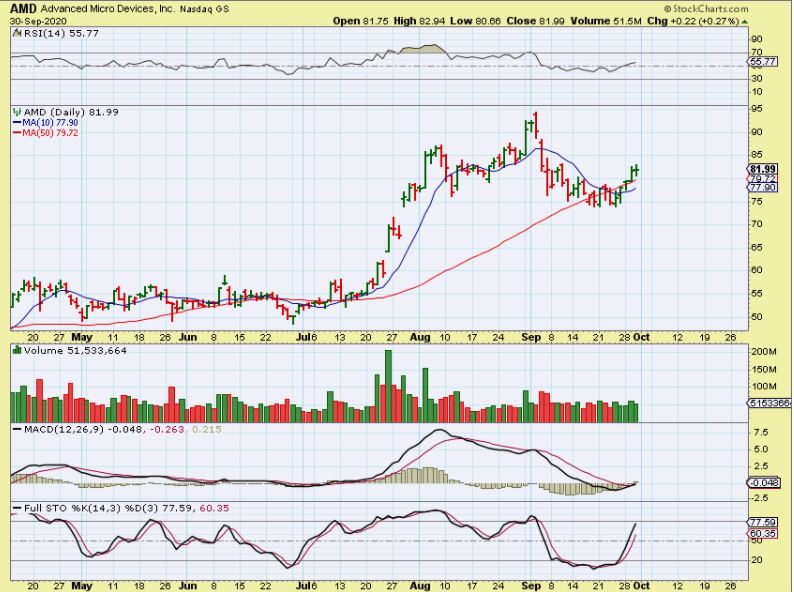The image size is (794, 592).
Task: Click the 200M volume axis label
Action: pyautogui.click(x=765, y=351)
